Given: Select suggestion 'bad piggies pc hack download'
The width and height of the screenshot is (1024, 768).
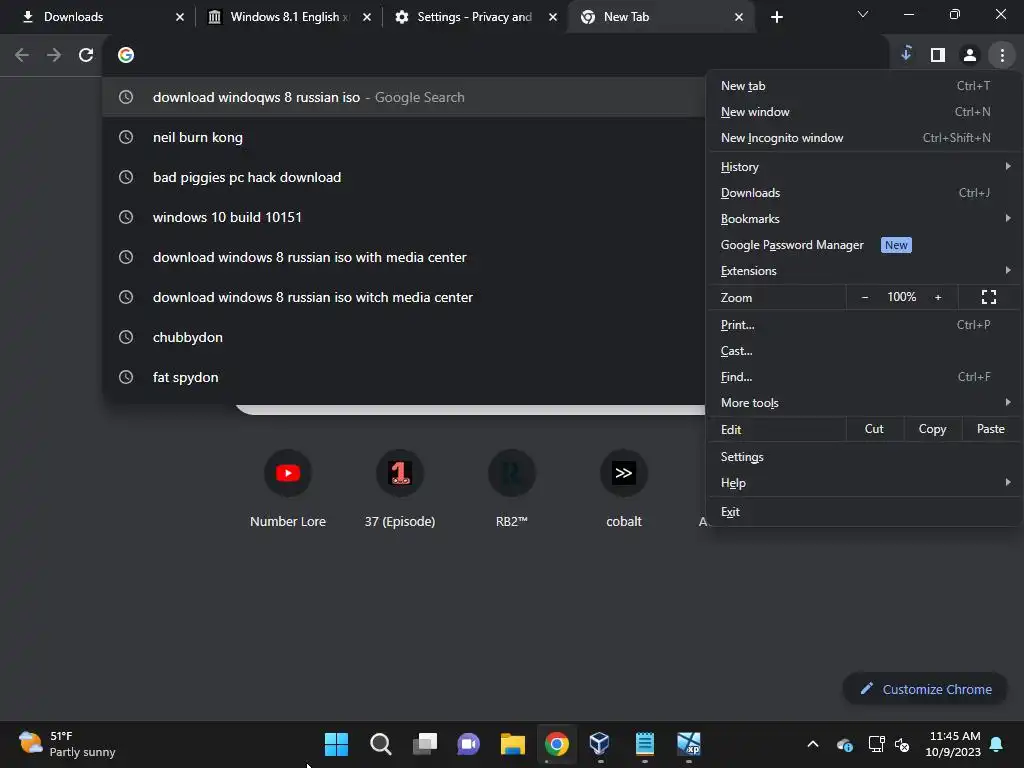Looking at the screenshot, I should click(x=404, y=177).
